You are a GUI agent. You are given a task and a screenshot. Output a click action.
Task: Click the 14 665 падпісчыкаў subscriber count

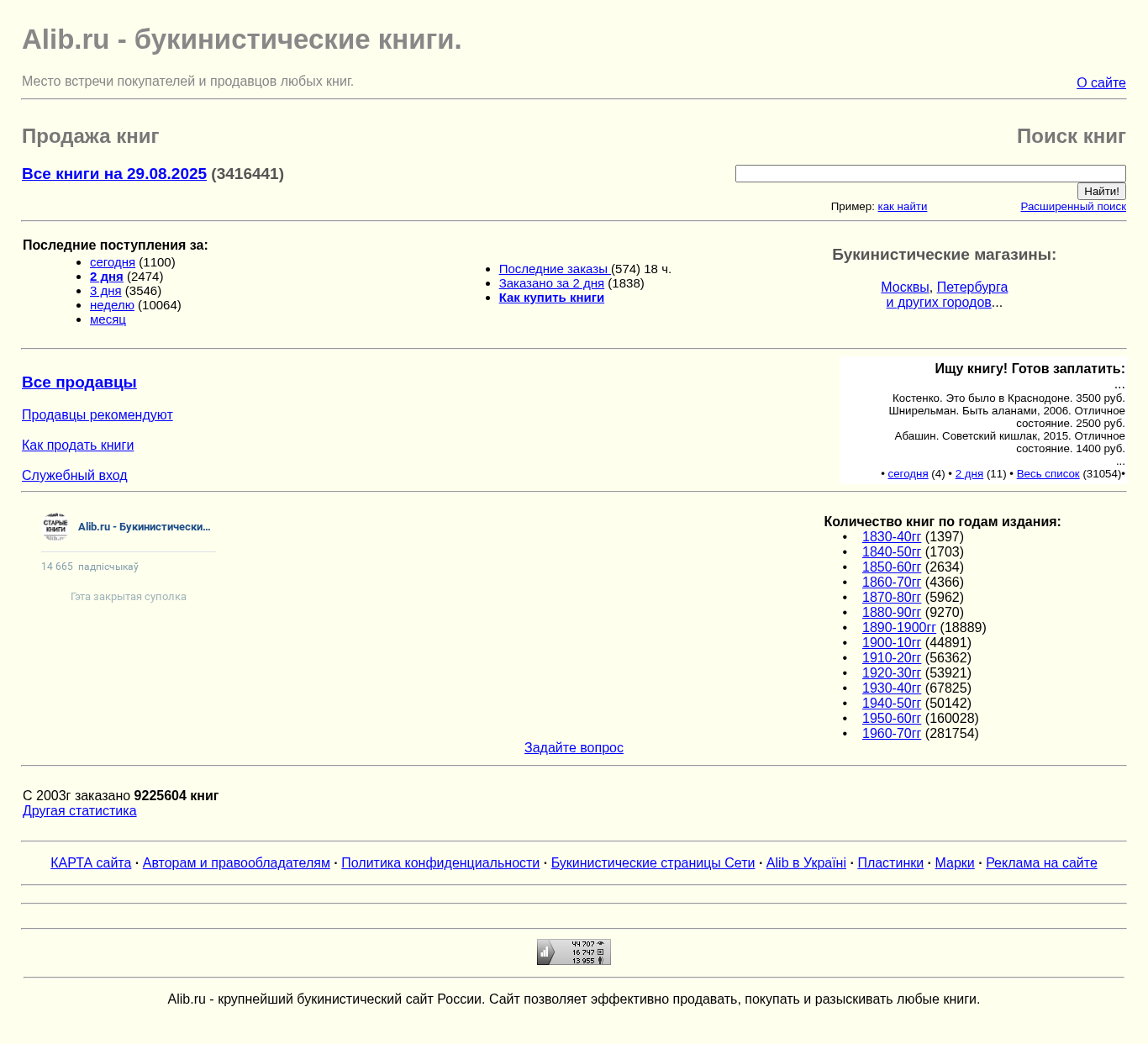(90, 567)
